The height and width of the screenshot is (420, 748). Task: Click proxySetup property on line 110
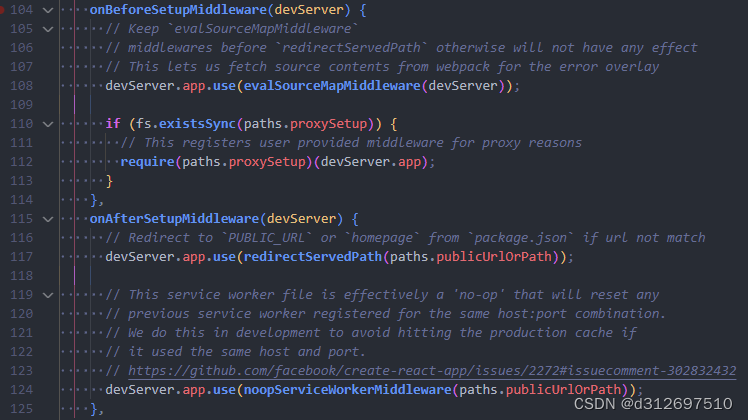point(328,124)
